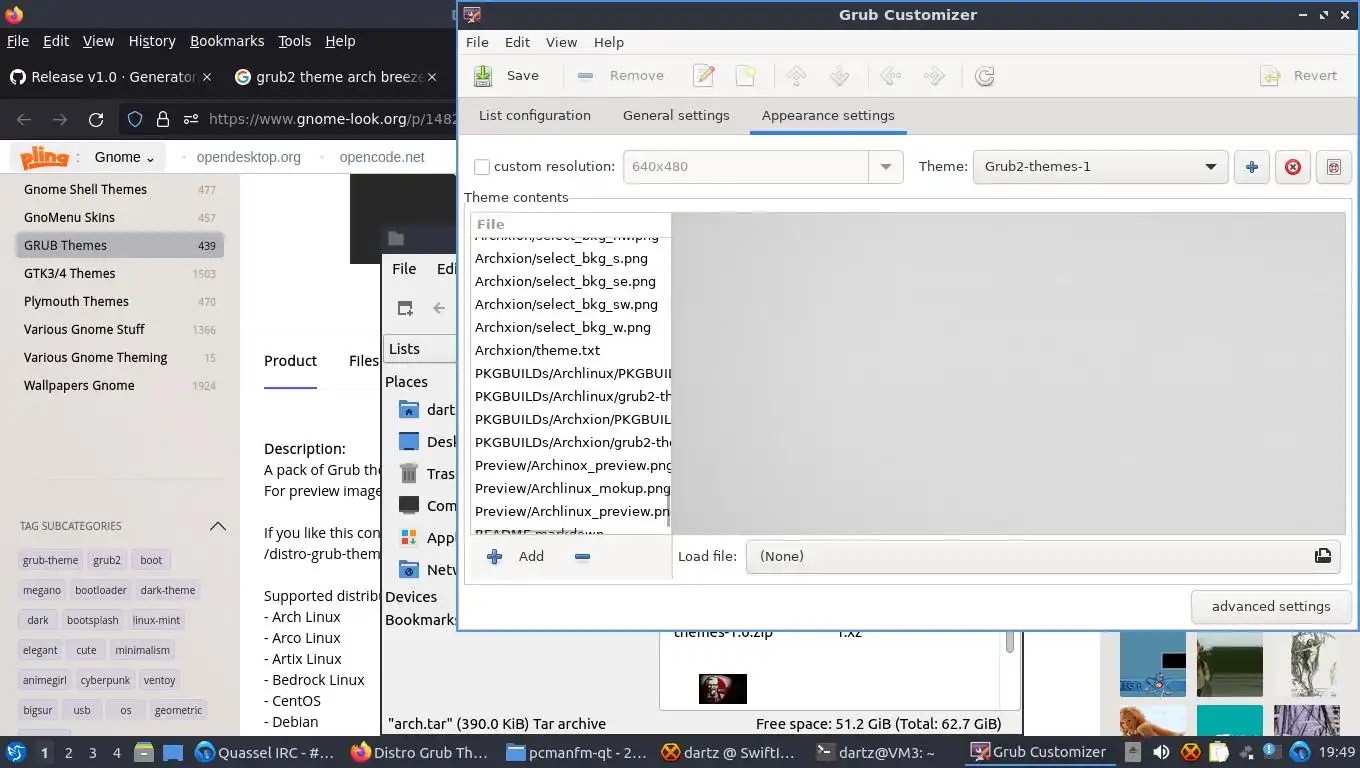Open dartz@VM3 terminal from taskbar
Viewport: 1360px width, 768px height.
click(x=877, y=753)
